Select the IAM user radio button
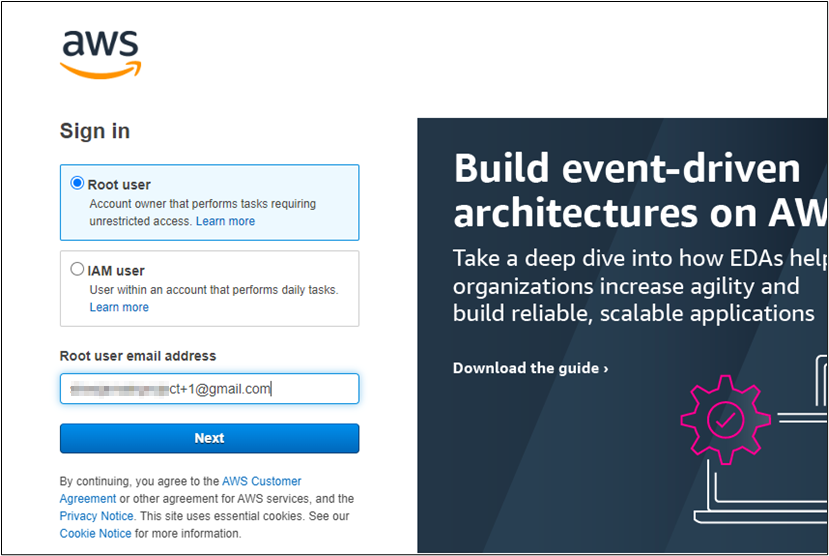Image resolution: width=829 pixels, height=556 pixels. (77, 270)
